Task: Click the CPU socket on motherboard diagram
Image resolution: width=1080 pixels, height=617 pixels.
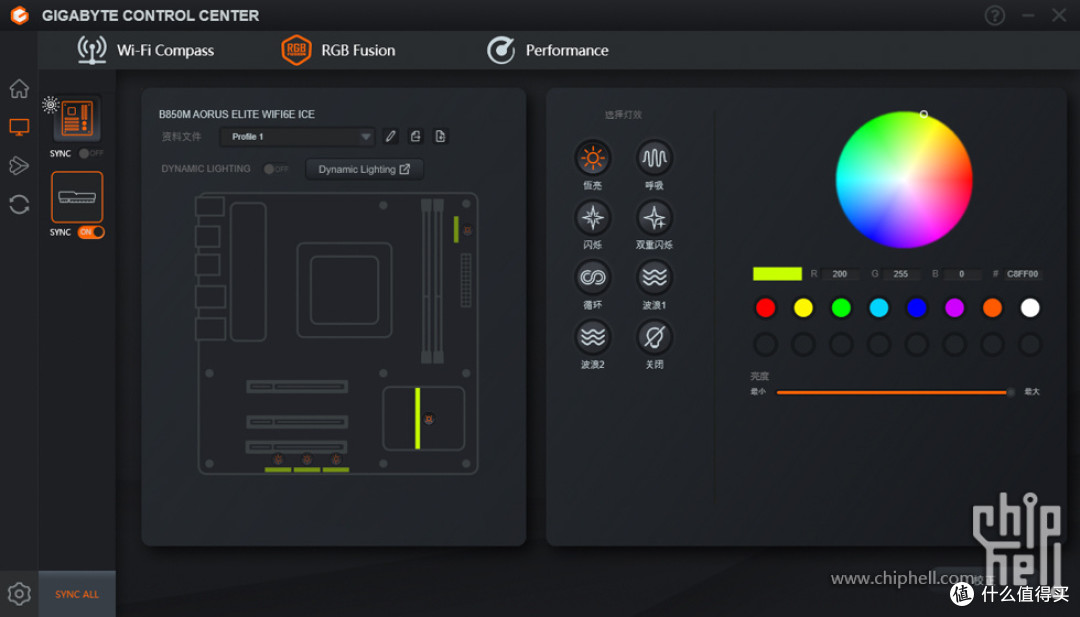Action: [344, 290]
